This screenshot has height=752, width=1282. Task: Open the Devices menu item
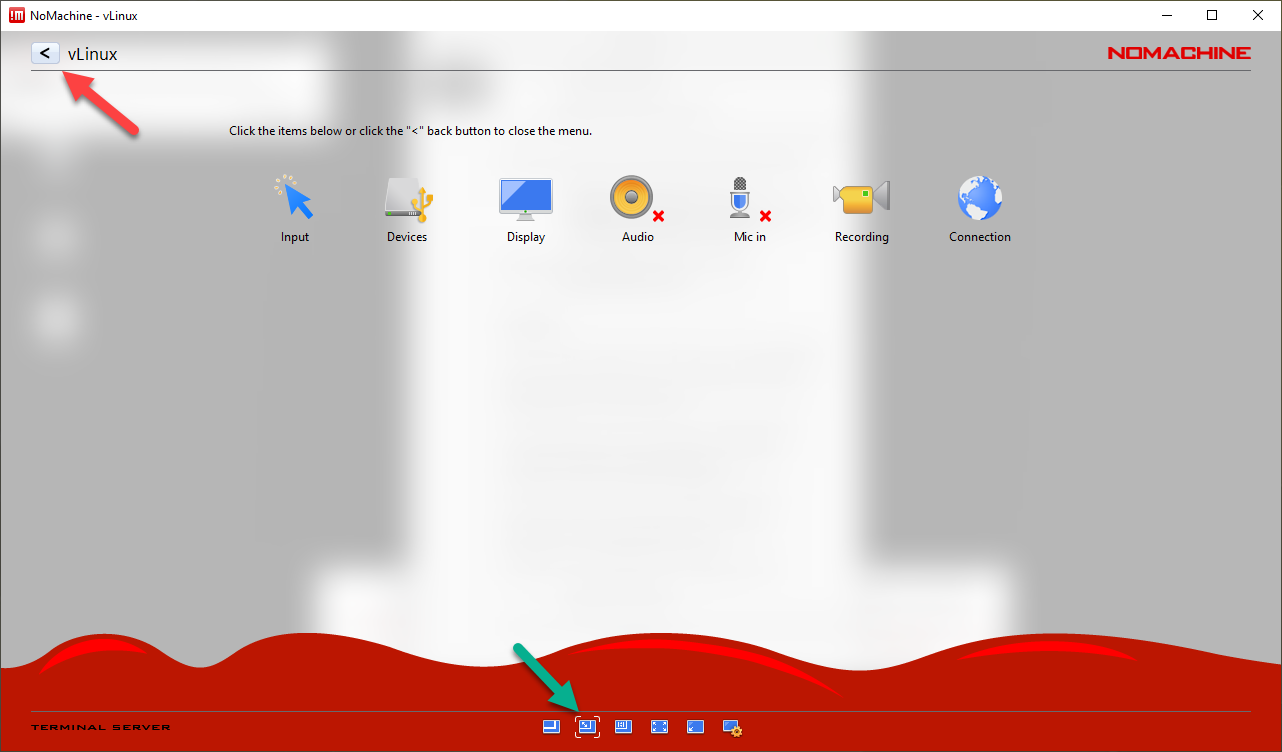click(407, 209)
